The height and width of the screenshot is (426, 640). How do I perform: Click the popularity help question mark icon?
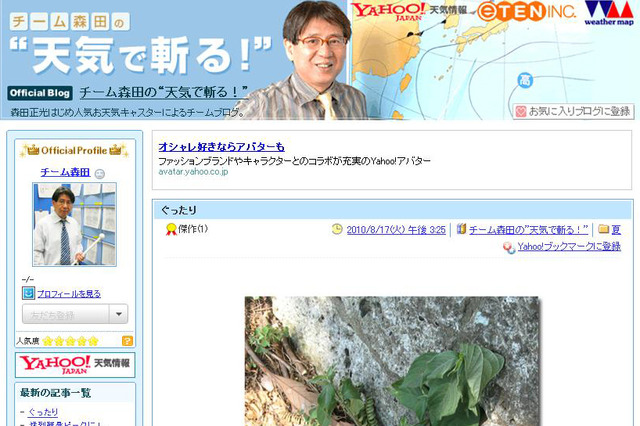tap(127, 341)
